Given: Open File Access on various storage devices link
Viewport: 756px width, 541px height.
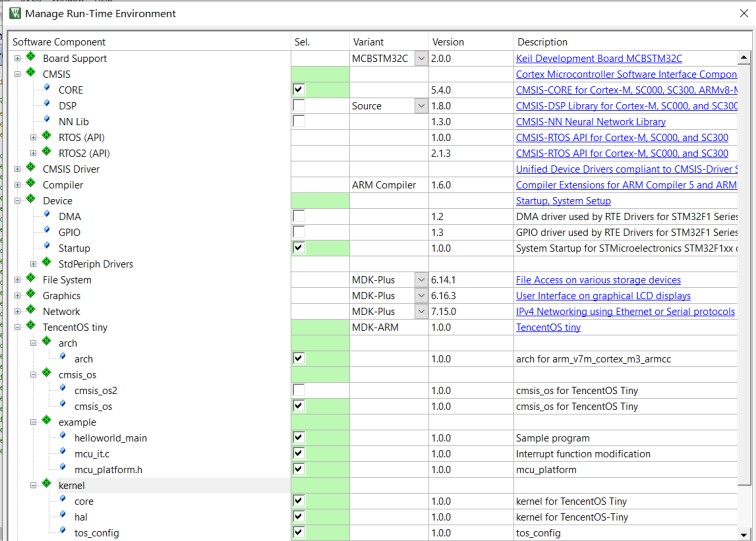Looking at the screenshot, I should (598, 280).
